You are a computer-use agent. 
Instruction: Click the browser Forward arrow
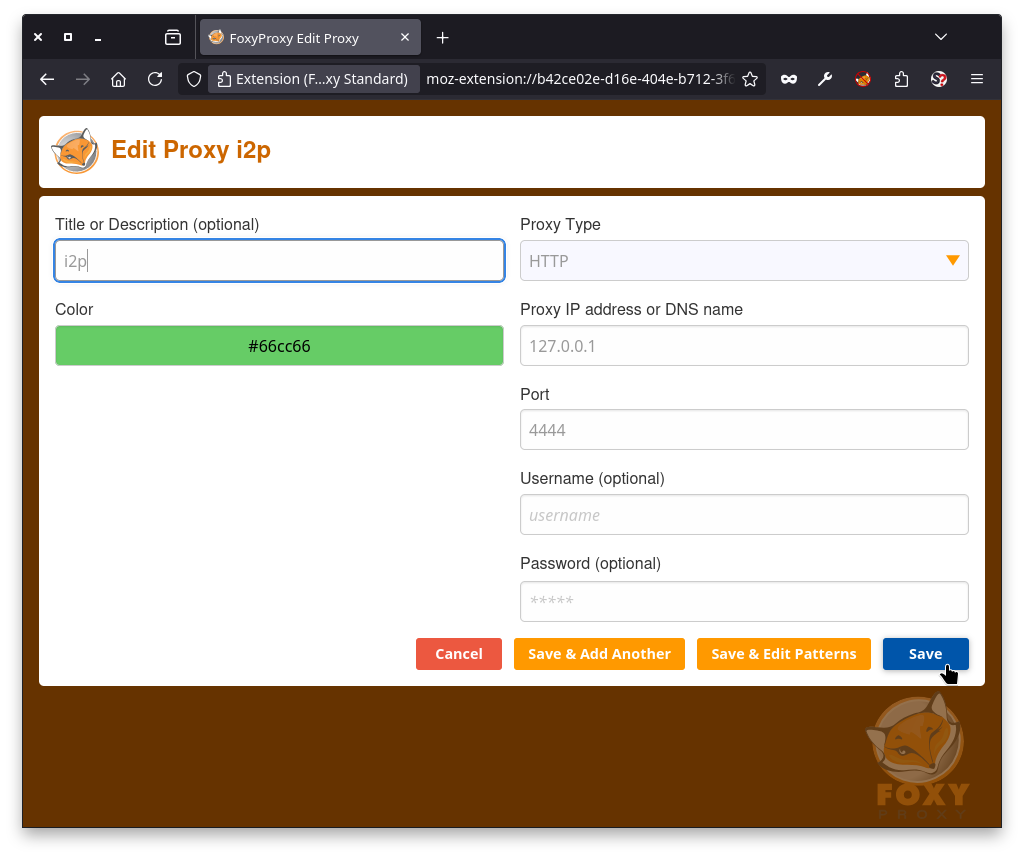[x=83, y=79]
